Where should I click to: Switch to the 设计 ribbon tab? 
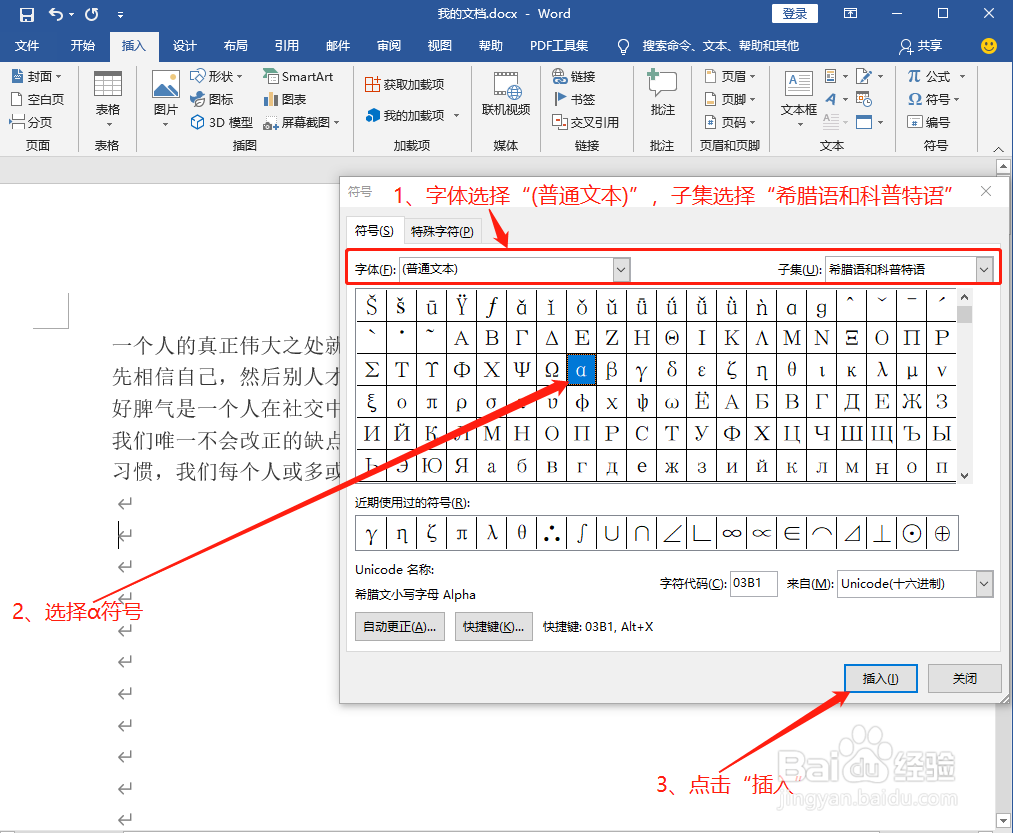(x=184, y=46)
